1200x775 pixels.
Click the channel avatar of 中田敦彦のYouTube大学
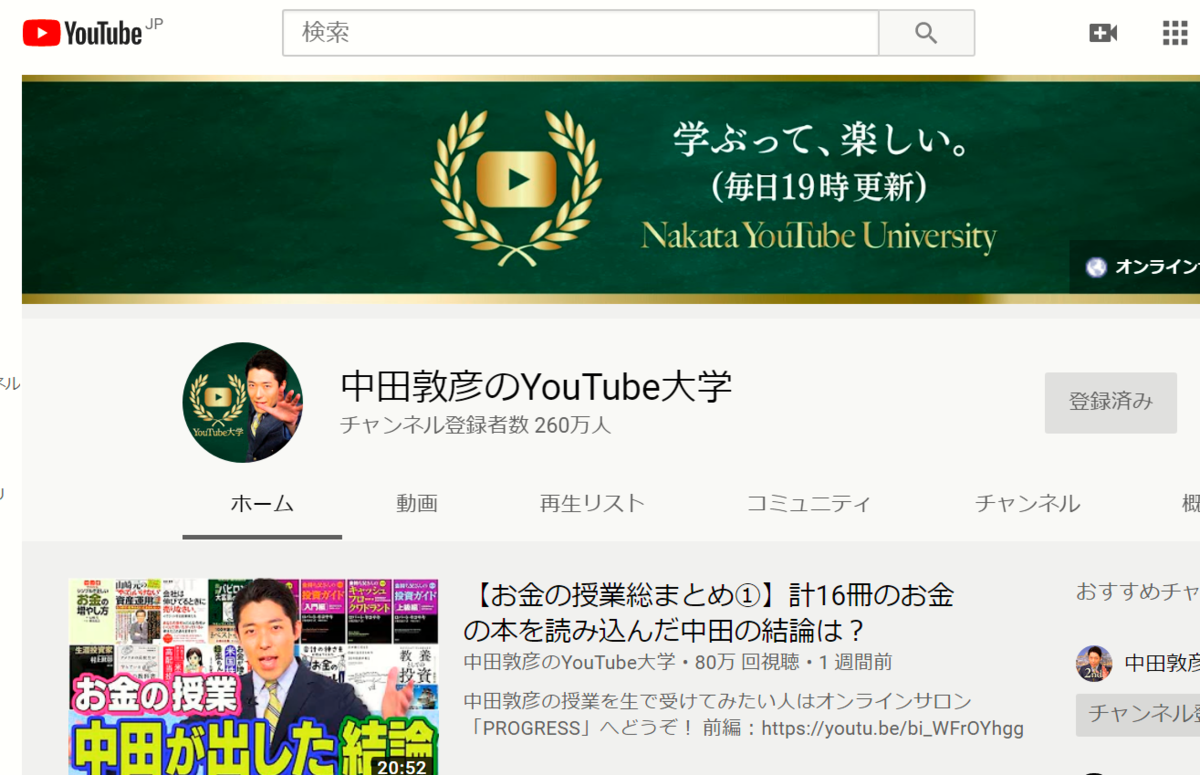243,402
